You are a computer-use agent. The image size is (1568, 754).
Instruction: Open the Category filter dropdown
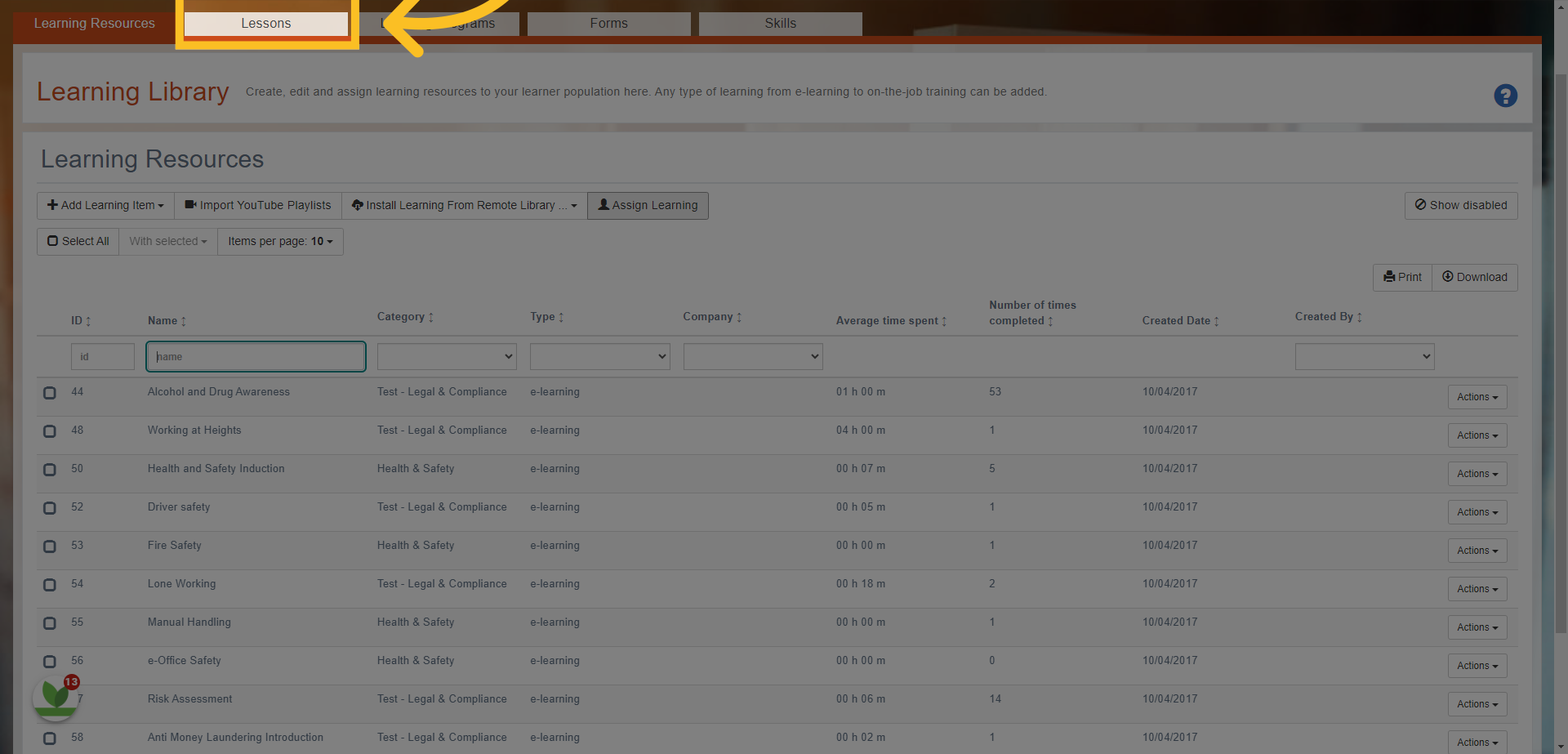pos(447,356)
